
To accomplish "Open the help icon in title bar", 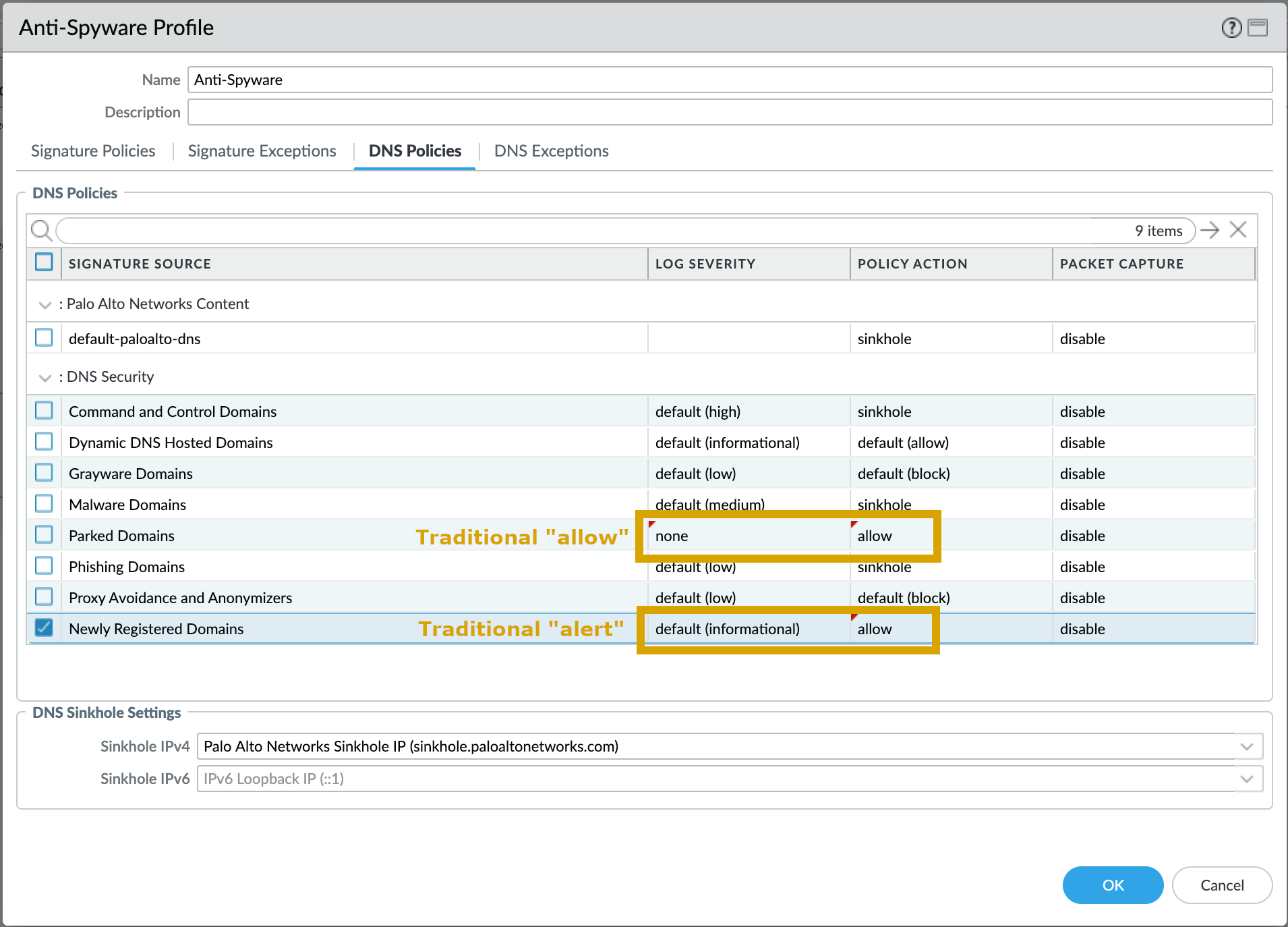I will tap(1231, 28).
